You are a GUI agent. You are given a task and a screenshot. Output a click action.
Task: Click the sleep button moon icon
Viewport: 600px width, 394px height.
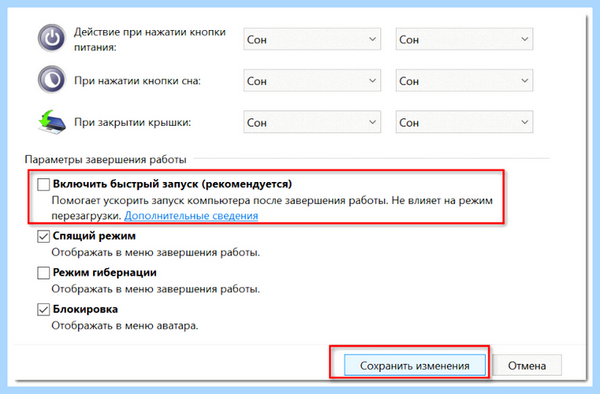pyautogui.click(x=52, y=80)
